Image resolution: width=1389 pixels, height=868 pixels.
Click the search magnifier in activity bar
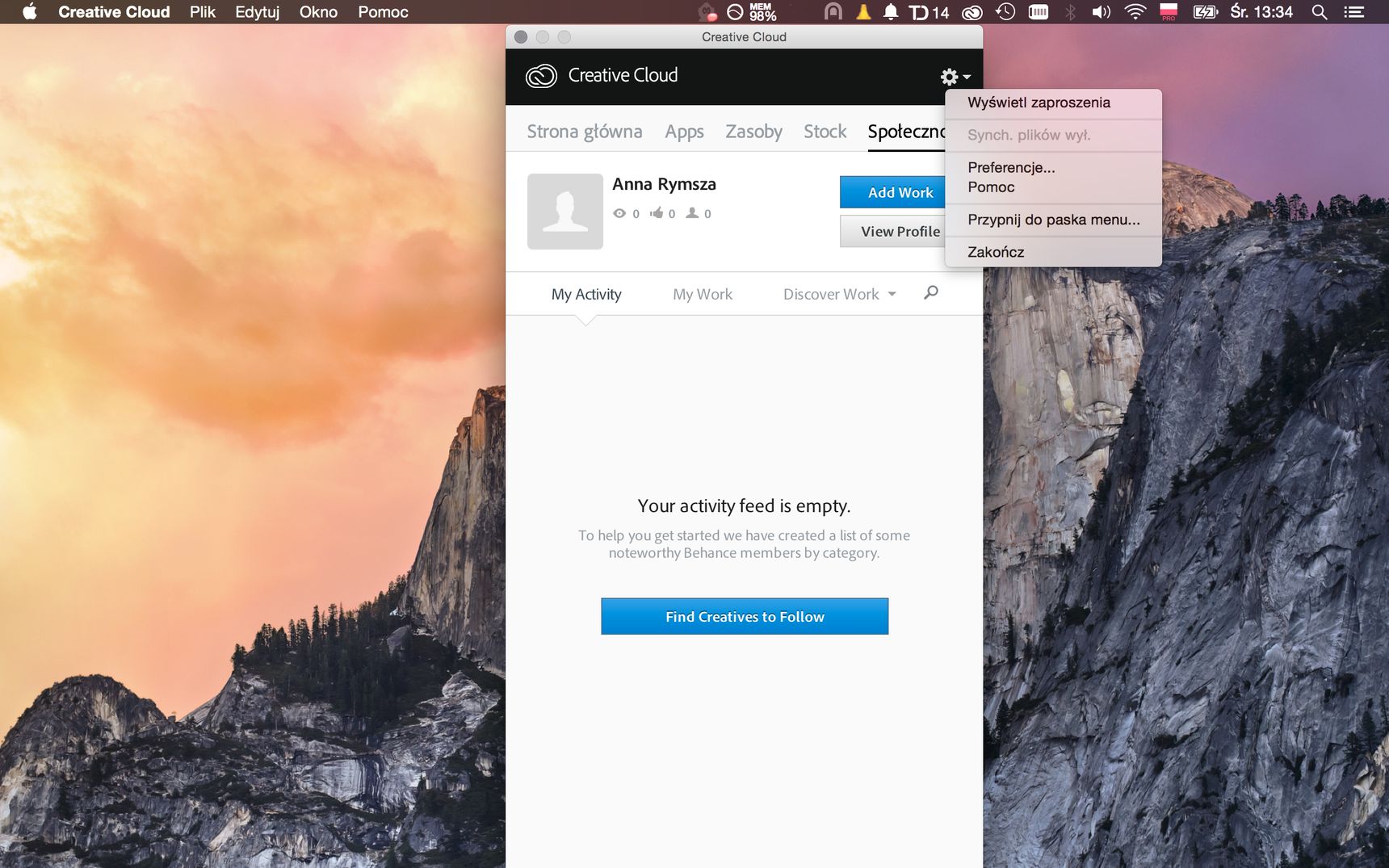[931, 293]
